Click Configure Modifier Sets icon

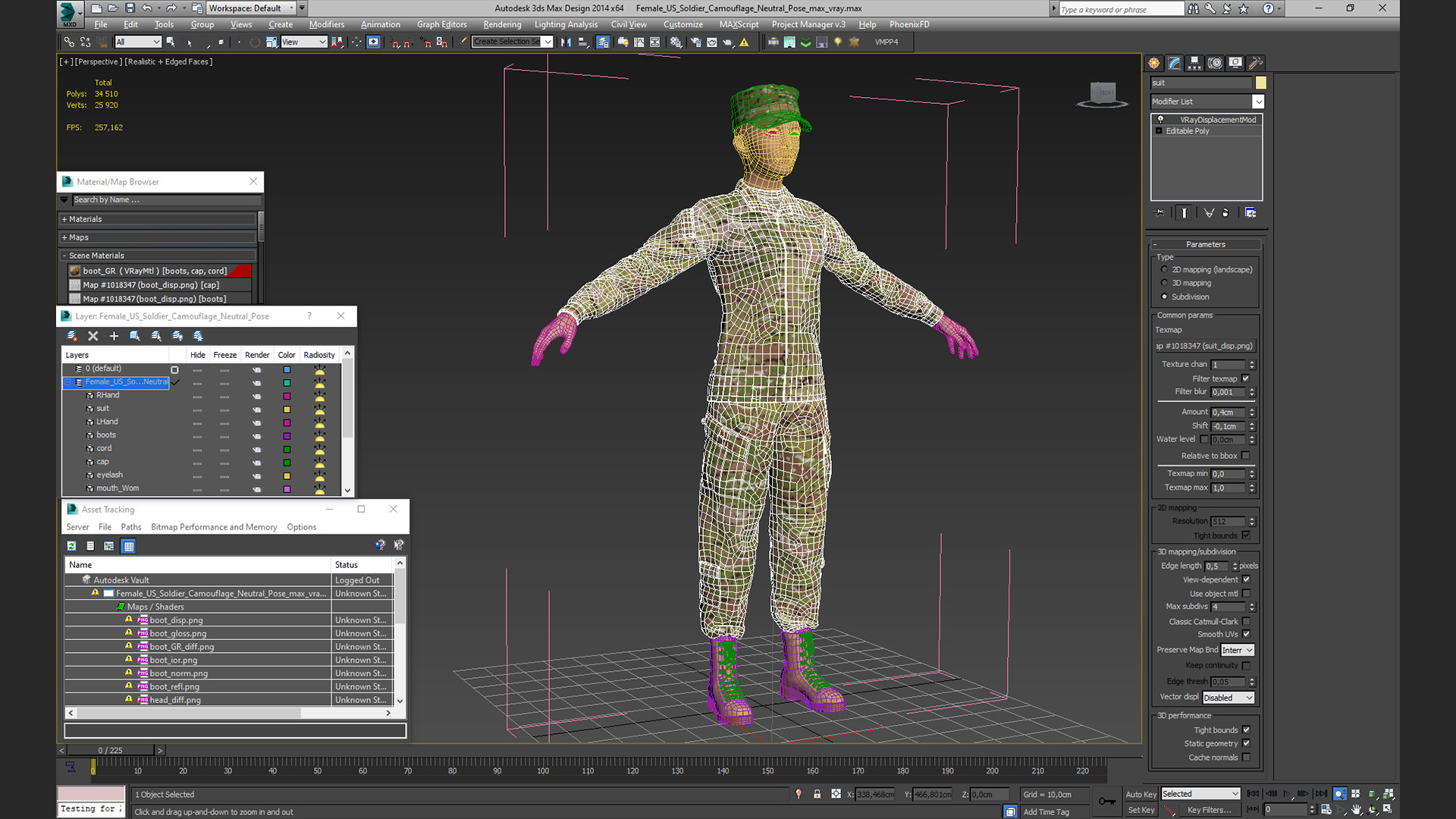1250,213
